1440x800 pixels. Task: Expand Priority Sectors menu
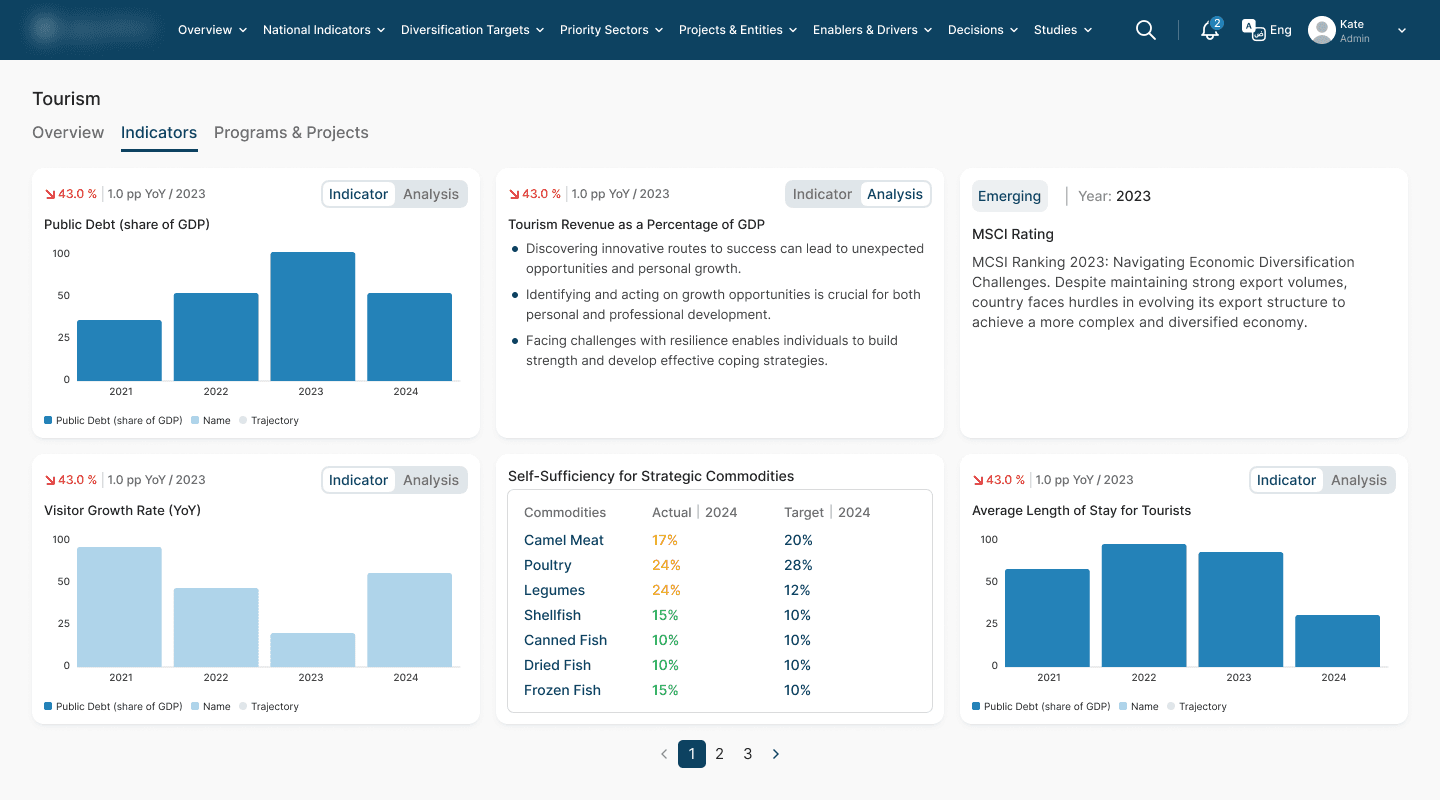pos(612,30)
